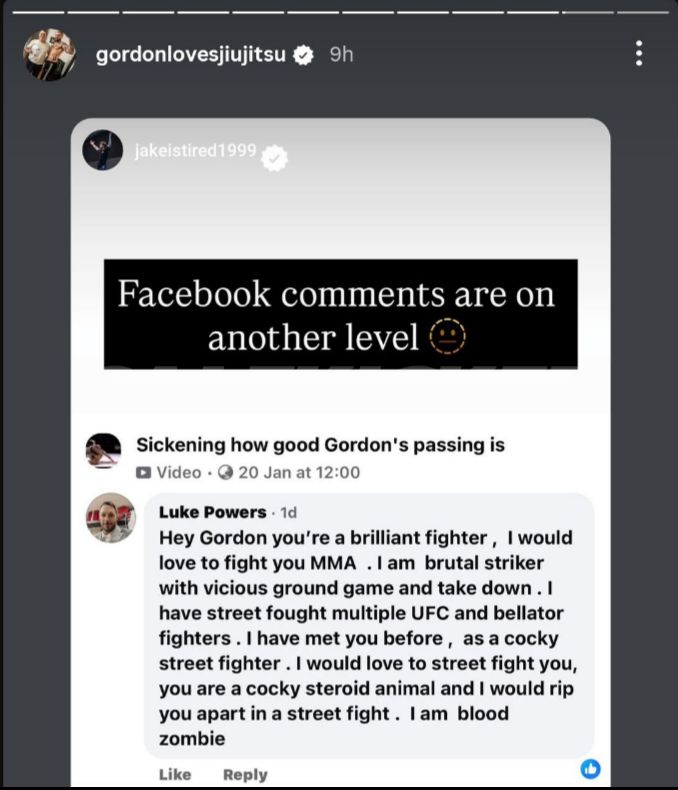Open gordonlovesjiujitsu's profile picture
The width and height of the screenshot is (678, 790).
(x=49, y=55)
